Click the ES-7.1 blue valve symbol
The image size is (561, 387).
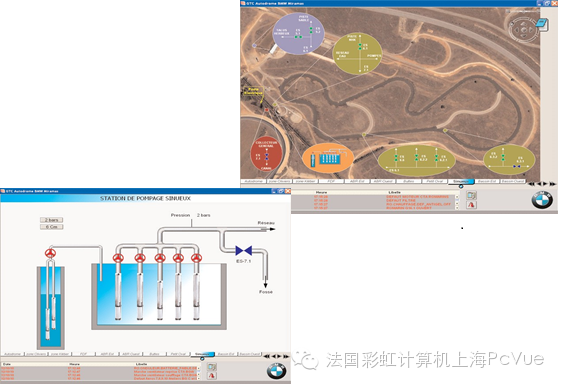244,251
